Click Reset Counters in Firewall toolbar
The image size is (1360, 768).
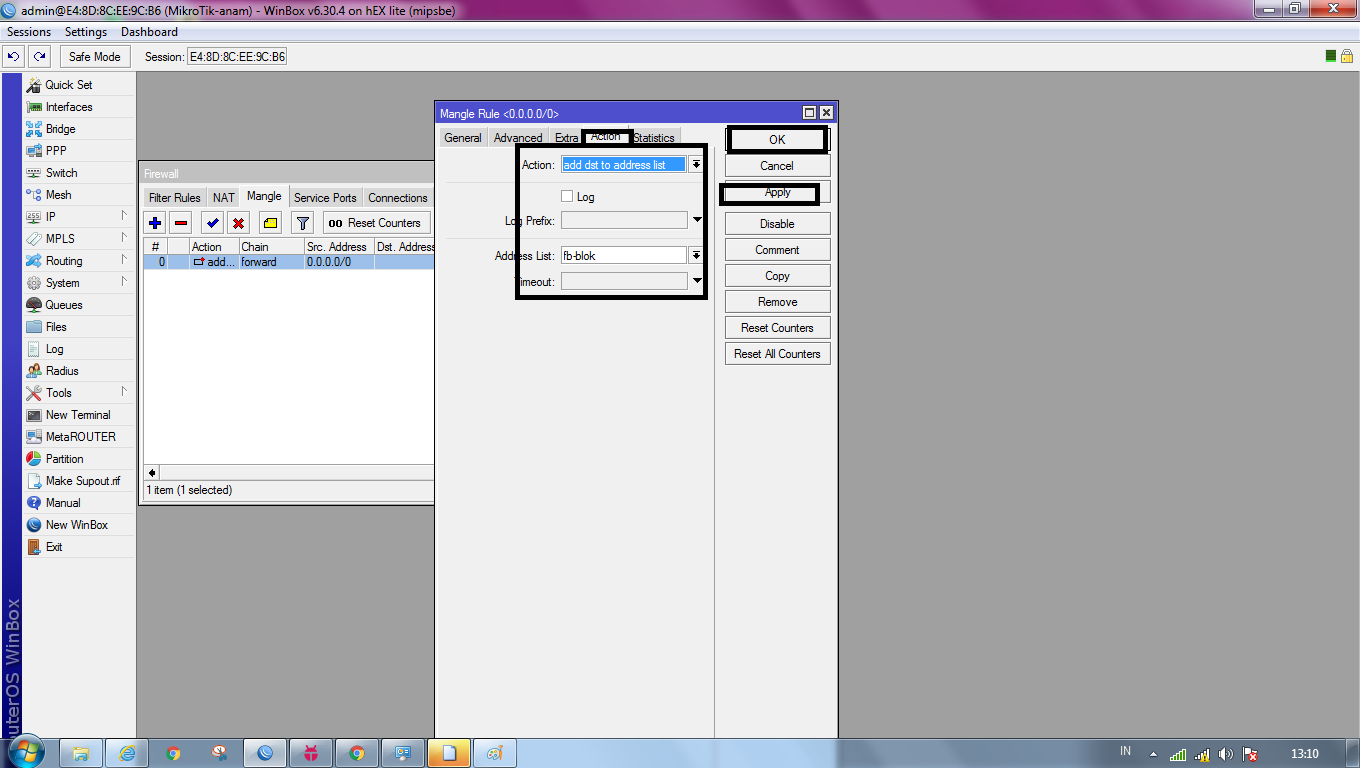click(376, 223)
